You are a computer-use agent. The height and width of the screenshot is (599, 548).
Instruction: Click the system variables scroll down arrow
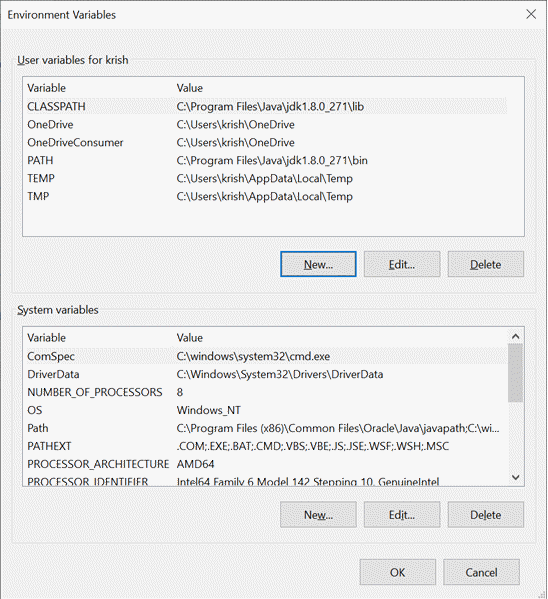click(x=516, y=477)
